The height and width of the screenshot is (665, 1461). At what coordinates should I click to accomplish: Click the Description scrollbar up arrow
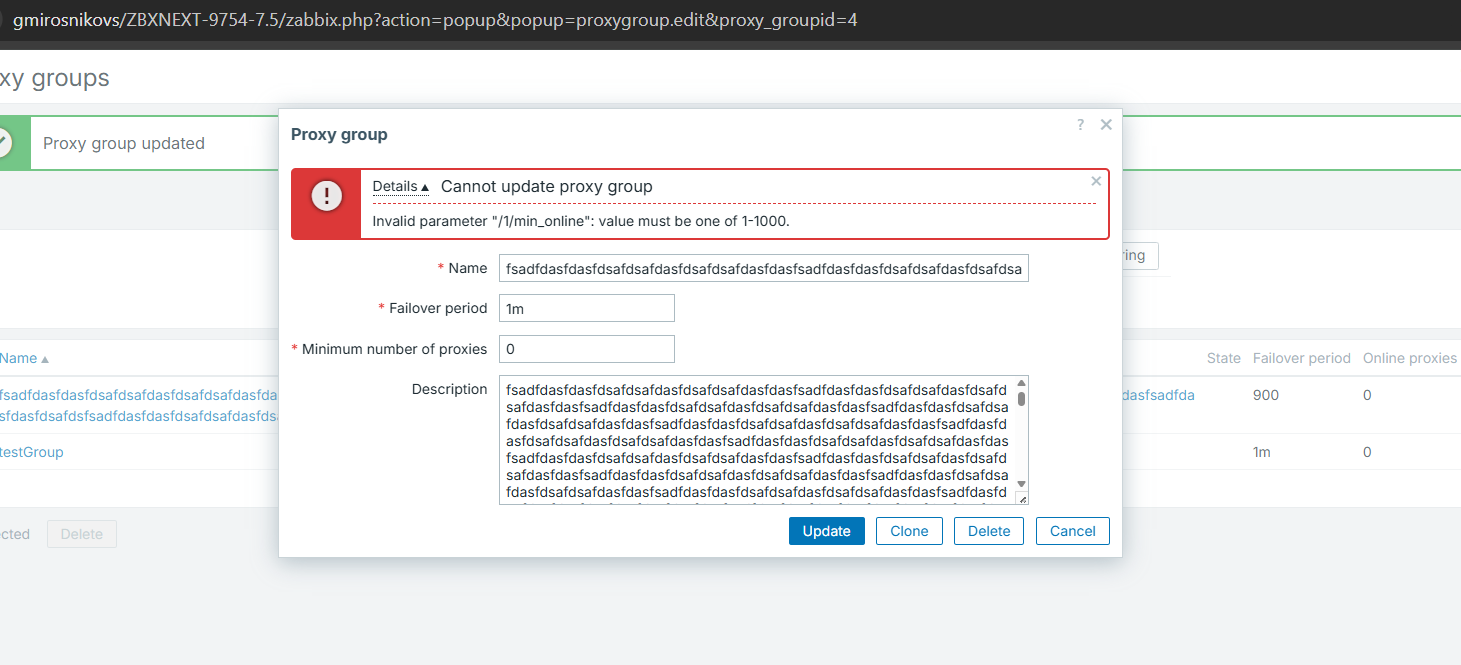(1021, 383)
